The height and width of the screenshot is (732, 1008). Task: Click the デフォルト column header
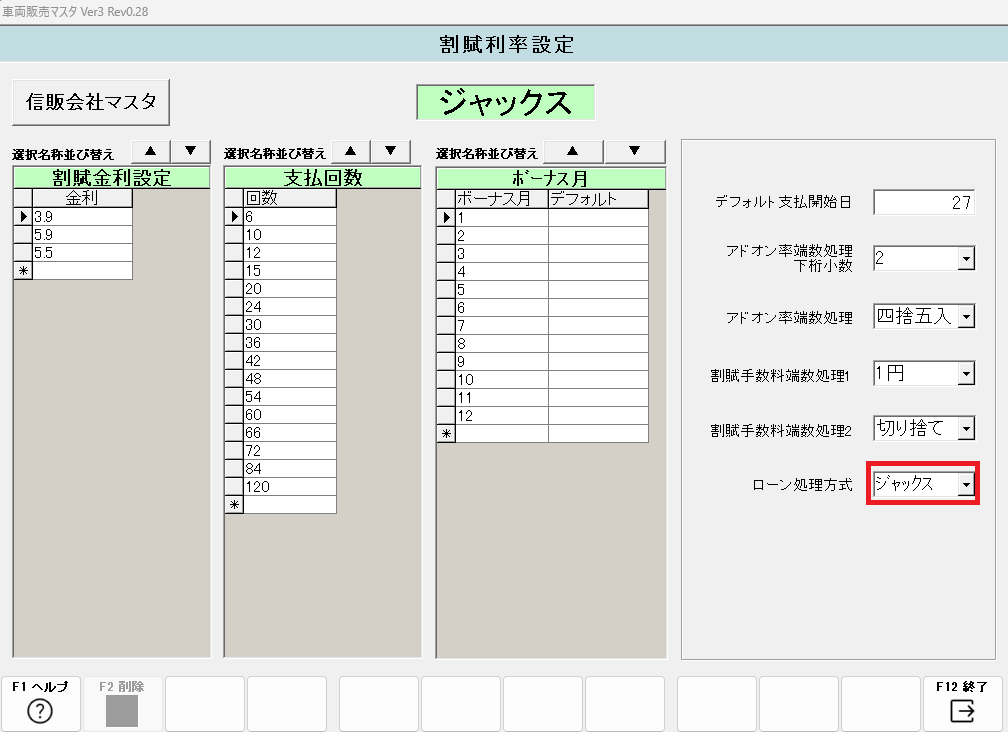tap(598, 199)
